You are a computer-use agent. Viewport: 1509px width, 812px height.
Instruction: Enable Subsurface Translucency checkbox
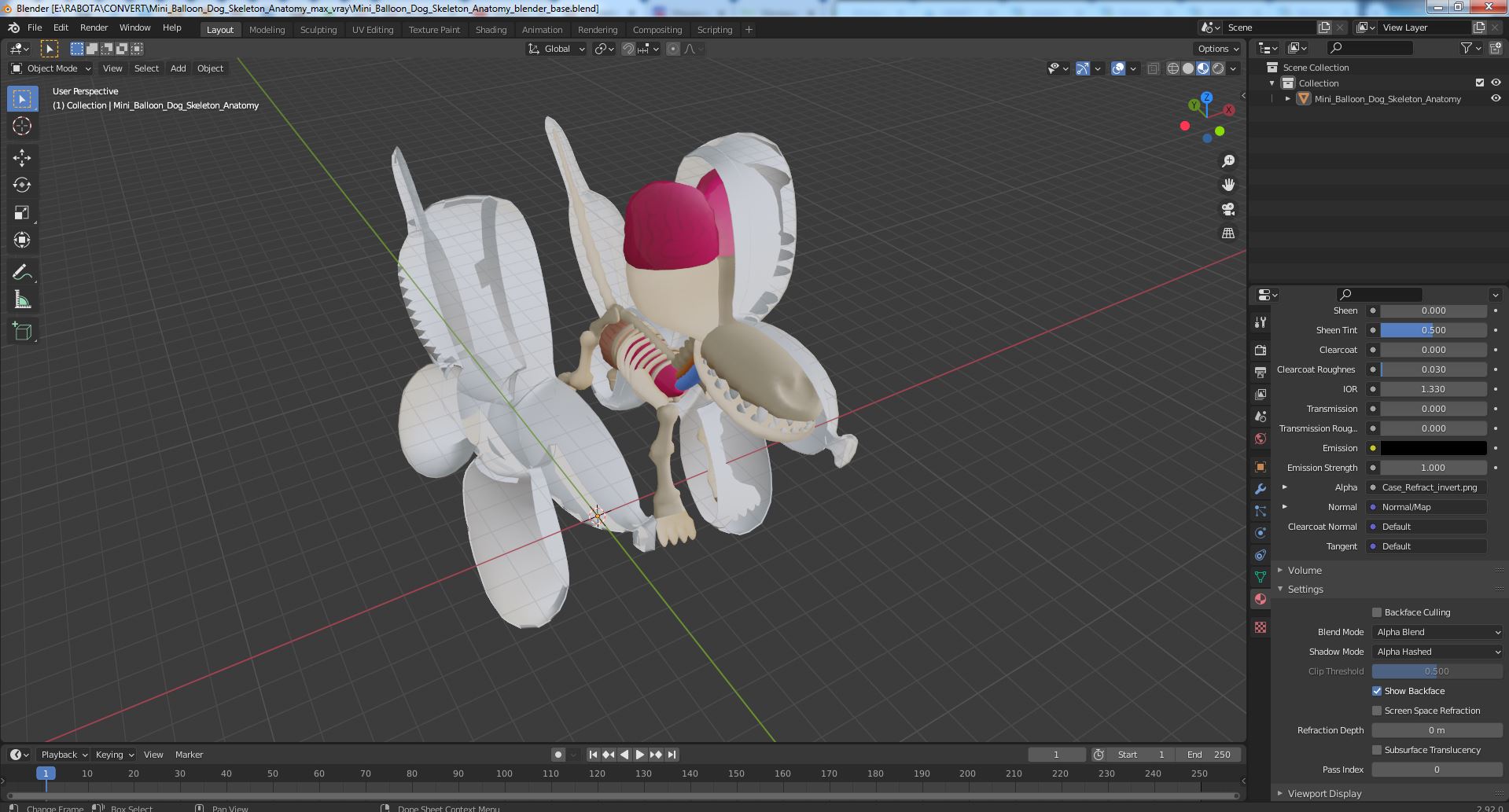[x=1377, y=750]
